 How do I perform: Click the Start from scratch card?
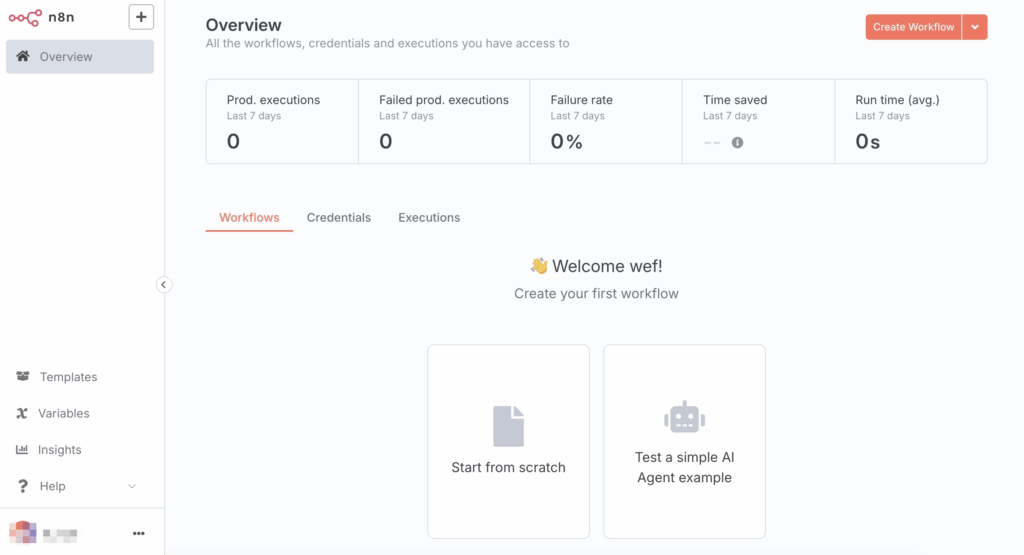coord(509,441)
